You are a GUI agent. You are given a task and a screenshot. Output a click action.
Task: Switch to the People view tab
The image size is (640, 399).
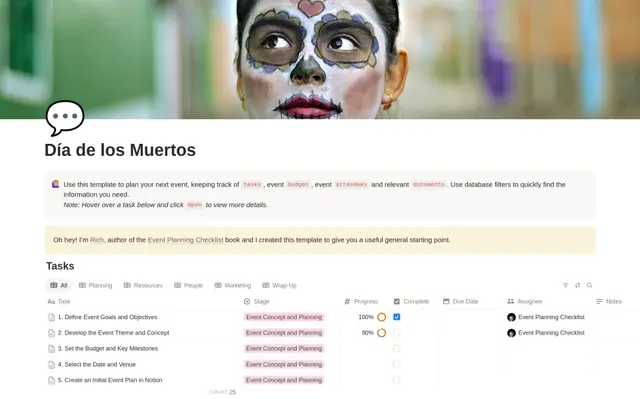(189, 285)
